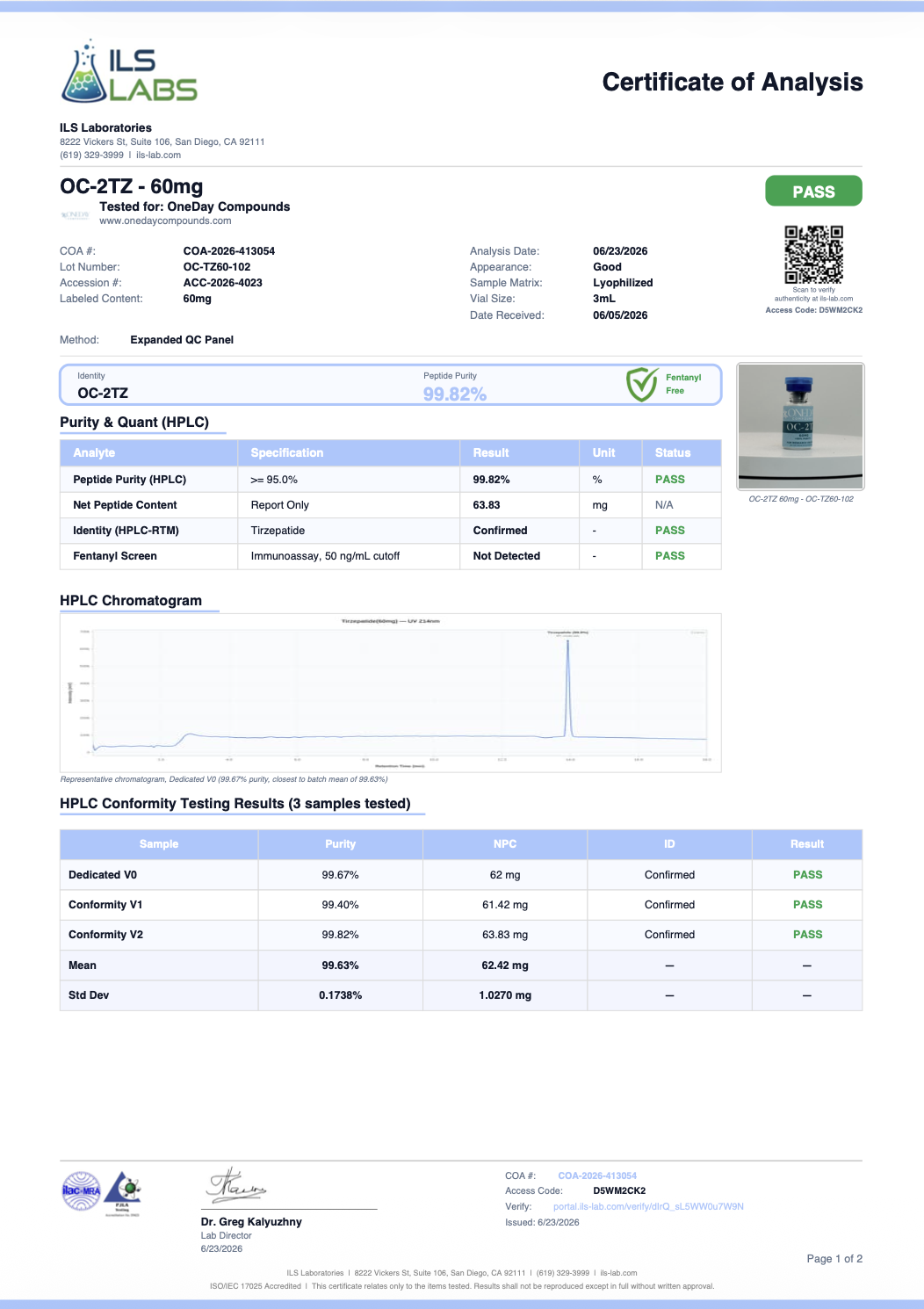Click the Dedicated V0 sample row label
The width and height of the screenshot is (924, 1309).
103,875
